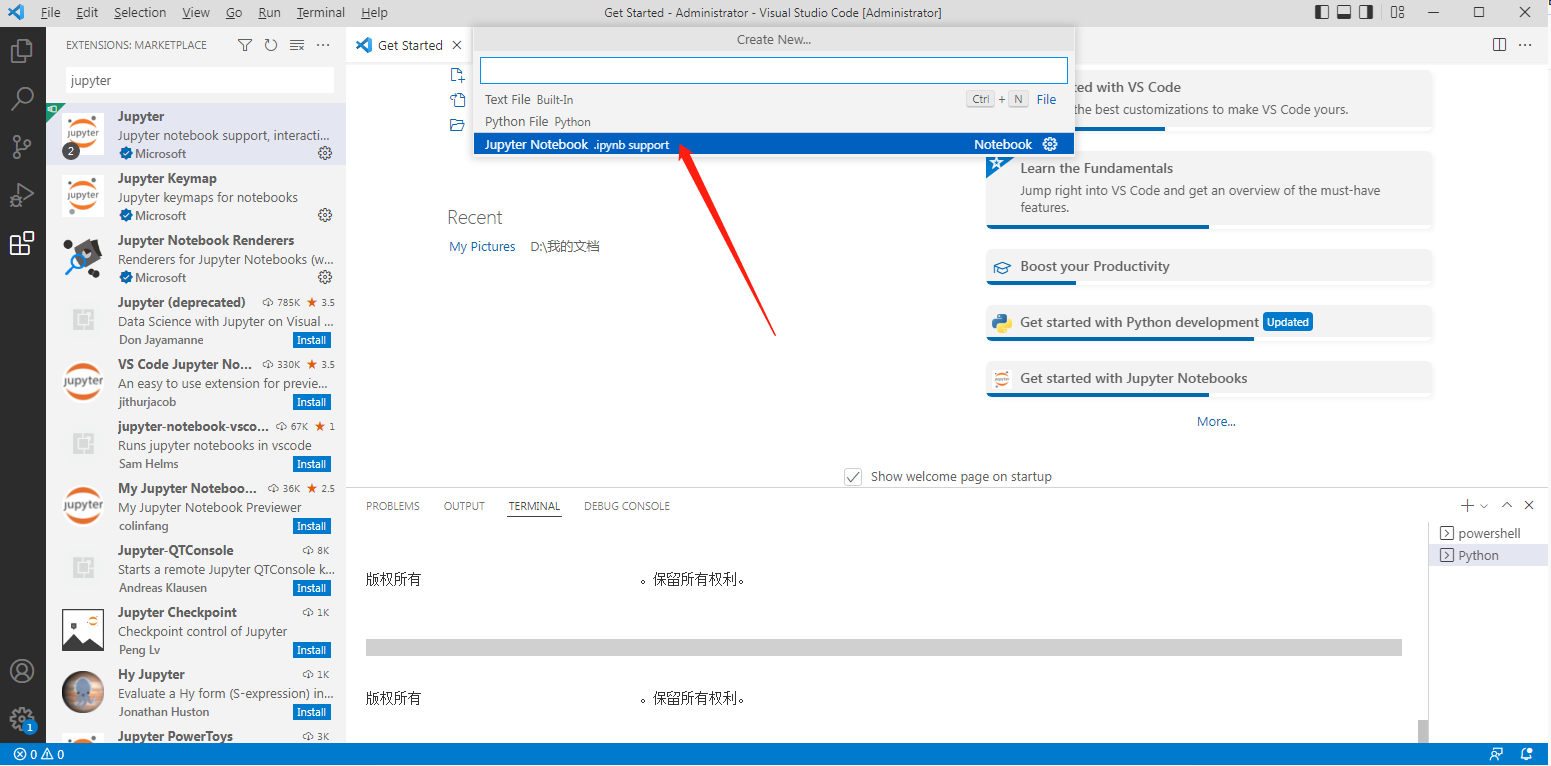This screenshot has width=1551, height=766.
Task: Toggle bottom panel layout icon
Action: click(x=1345, y=13)
